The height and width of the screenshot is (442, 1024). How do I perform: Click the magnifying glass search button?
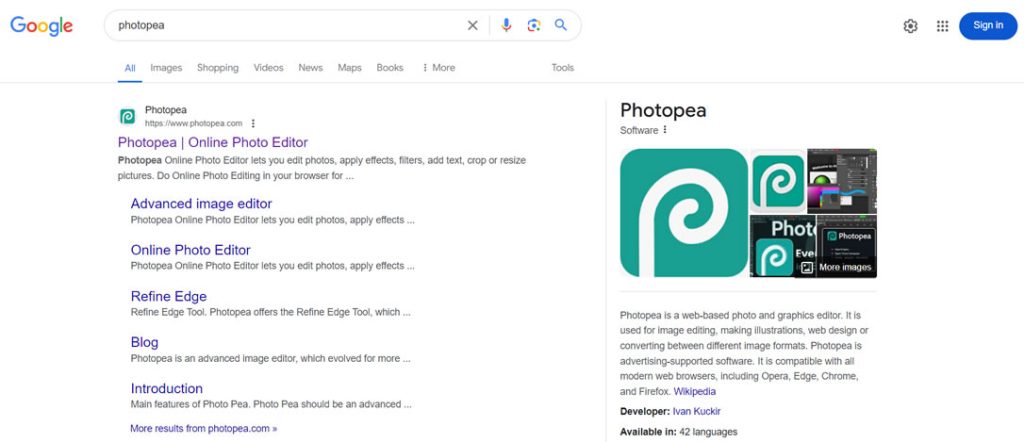(561, 26)
